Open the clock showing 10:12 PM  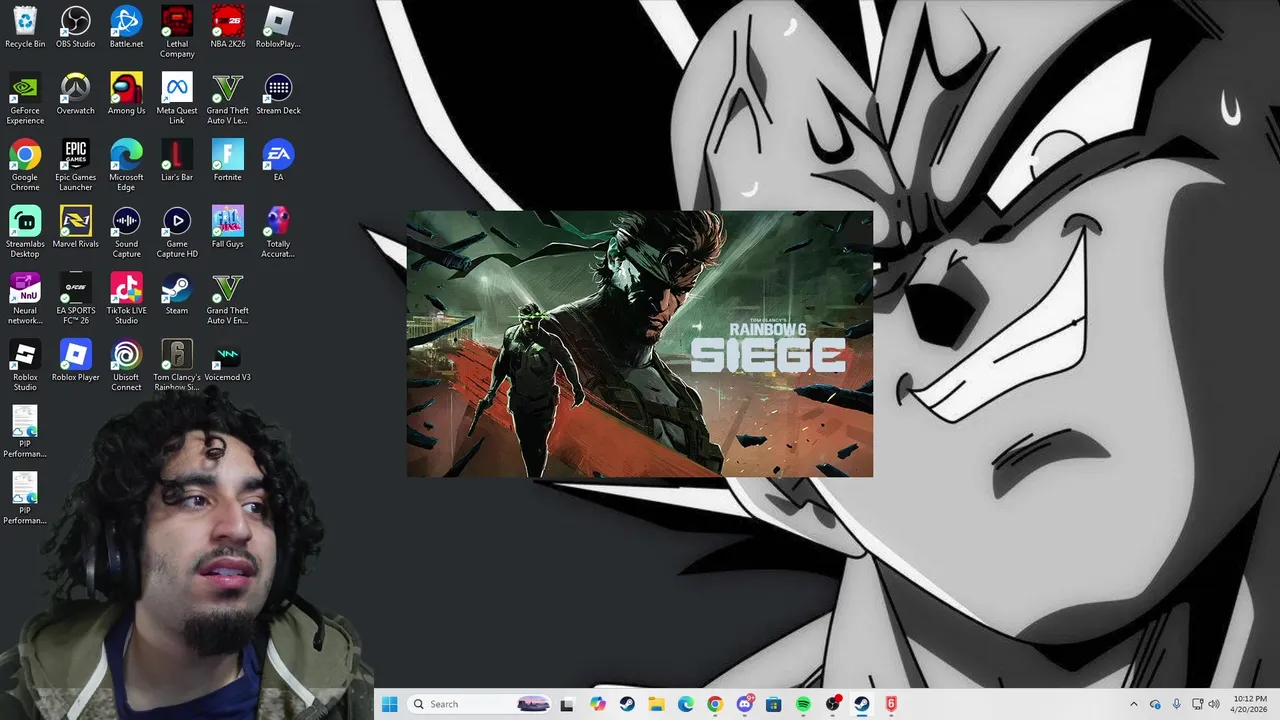[x=1249, y=704]
